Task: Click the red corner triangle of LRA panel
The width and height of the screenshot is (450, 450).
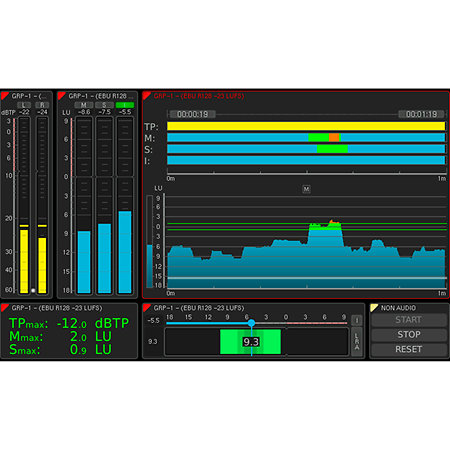Action: pyautogui.click(x=147, y=307)
